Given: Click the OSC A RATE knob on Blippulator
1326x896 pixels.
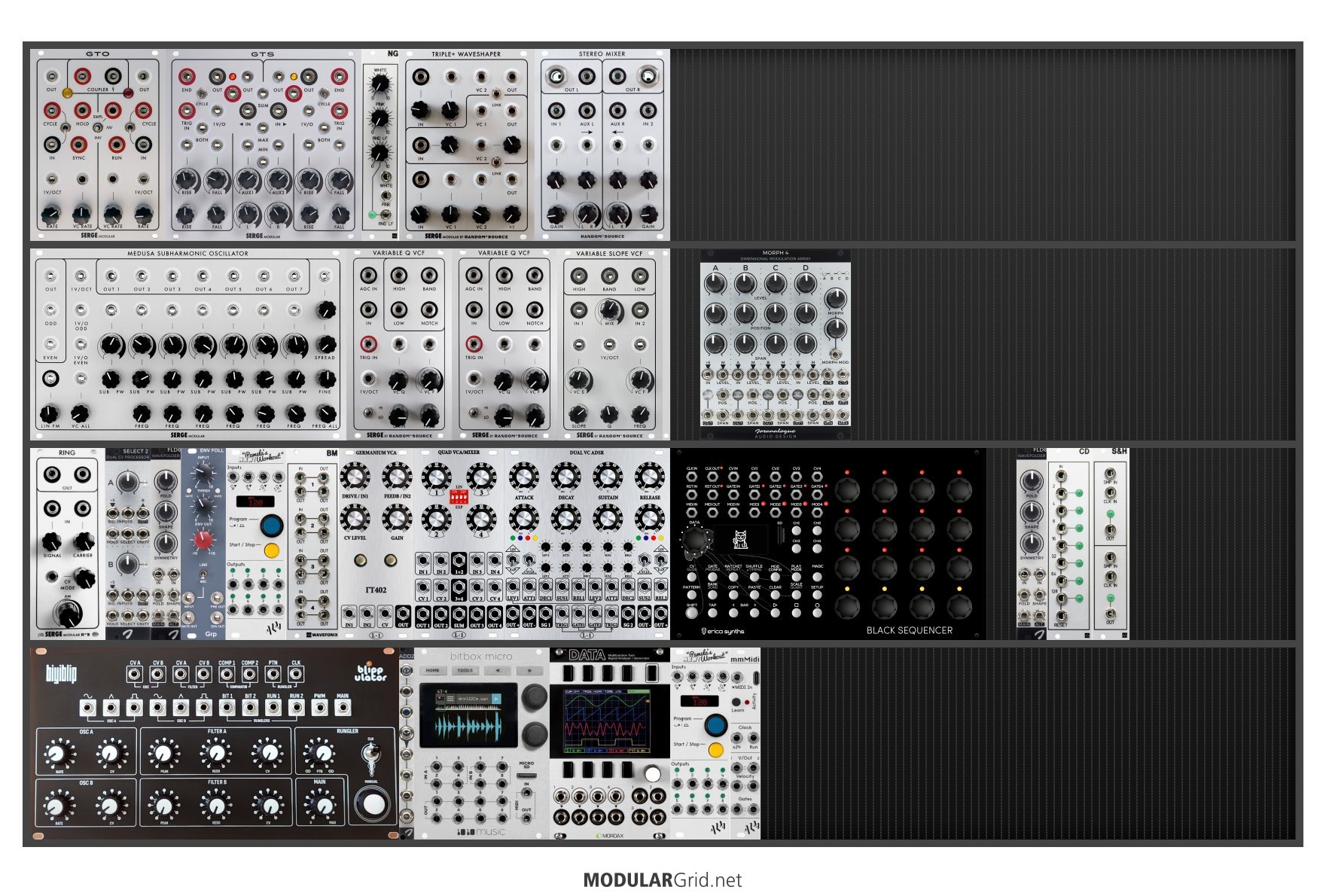Looking at the screenshot, I should click(57, 752).
